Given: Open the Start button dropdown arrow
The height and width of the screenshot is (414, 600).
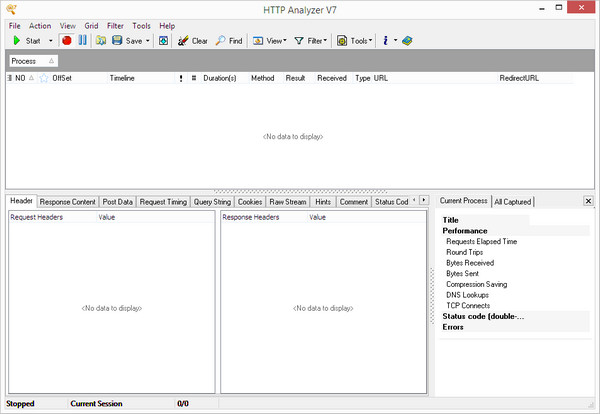Looking at the screenshot, I should point(50,41).
